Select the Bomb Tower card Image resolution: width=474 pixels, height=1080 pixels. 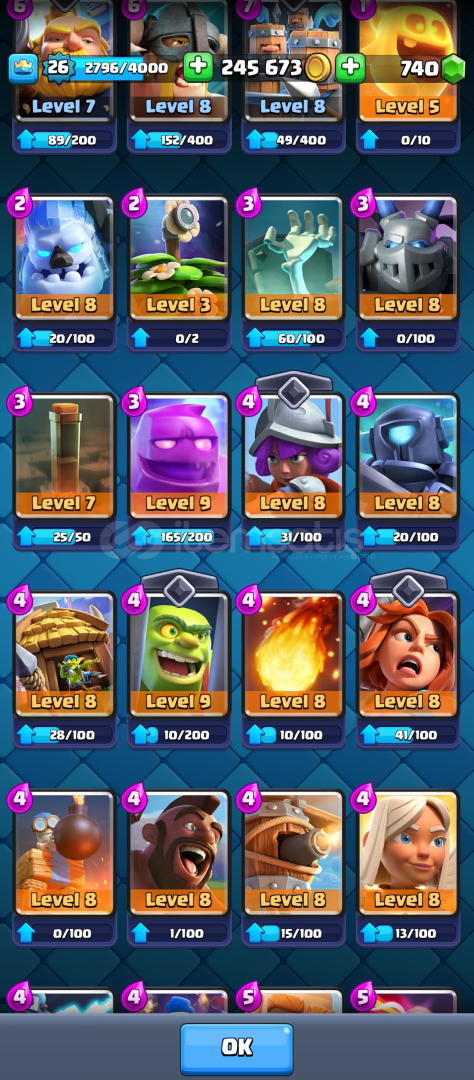pos(64,853)
